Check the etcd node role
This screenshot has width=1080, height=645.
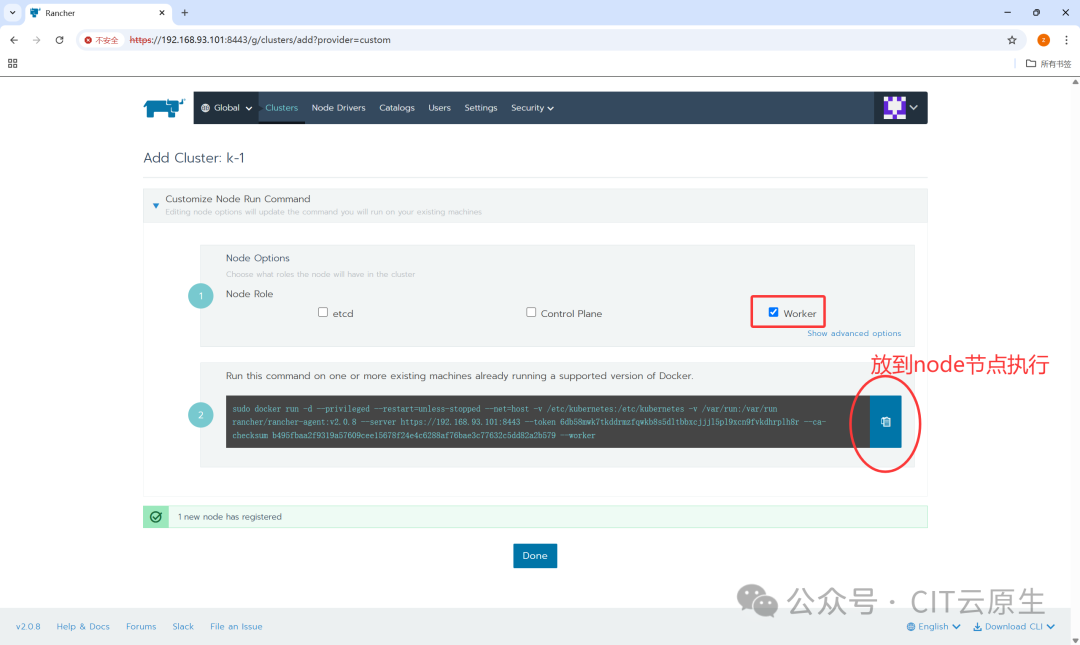point(322,312)
